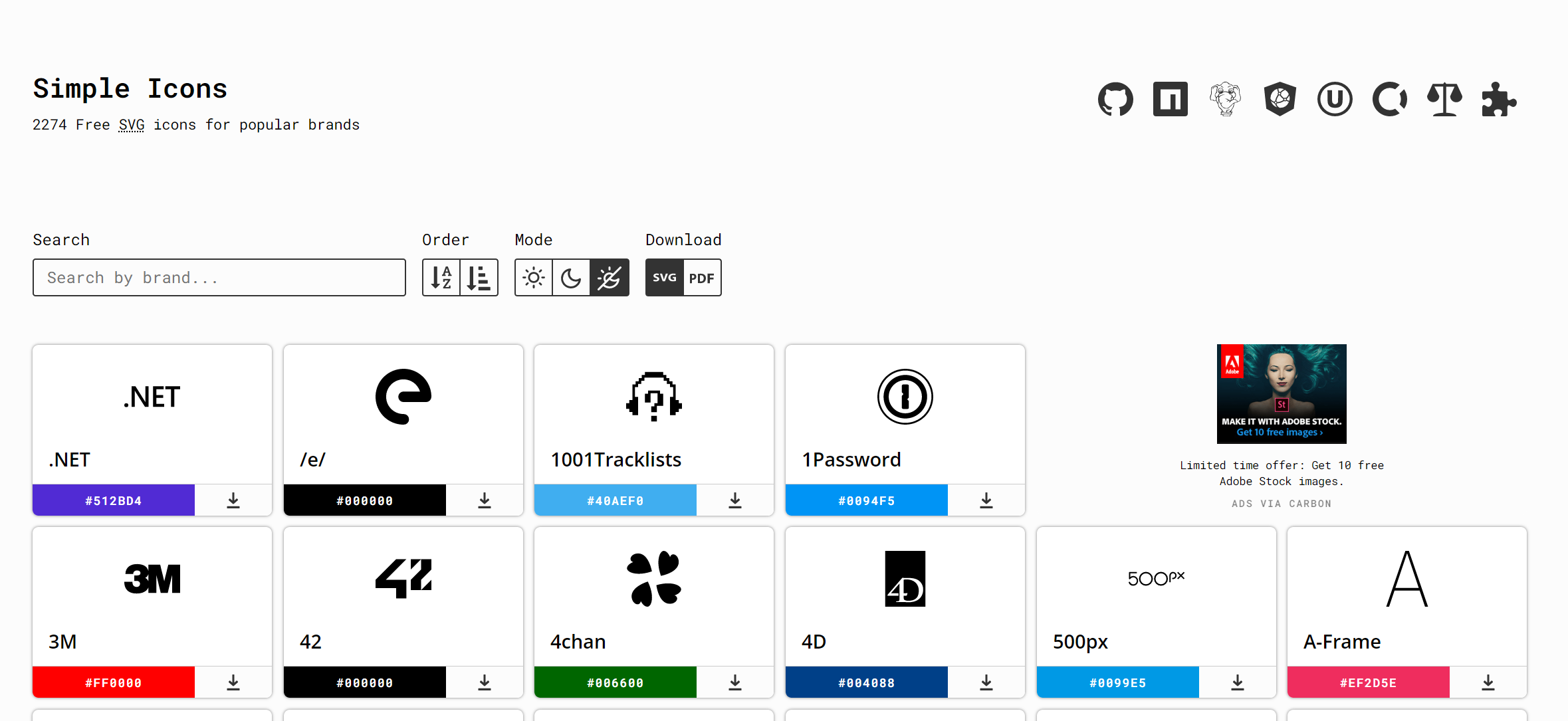Sort icons by color order
1568x721 pixels.
click(479, 278)
